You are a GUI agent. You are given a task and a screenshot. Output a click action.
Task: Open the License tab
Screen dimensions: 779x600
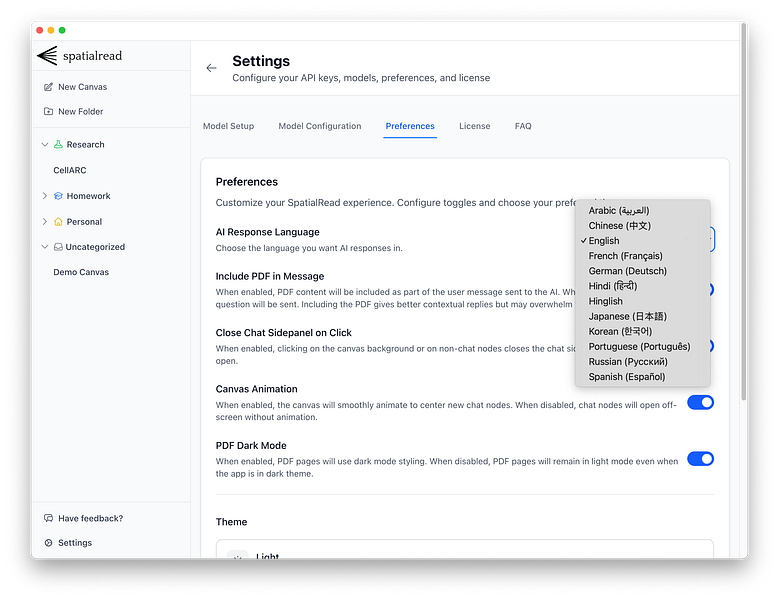(x=474, y=126)
